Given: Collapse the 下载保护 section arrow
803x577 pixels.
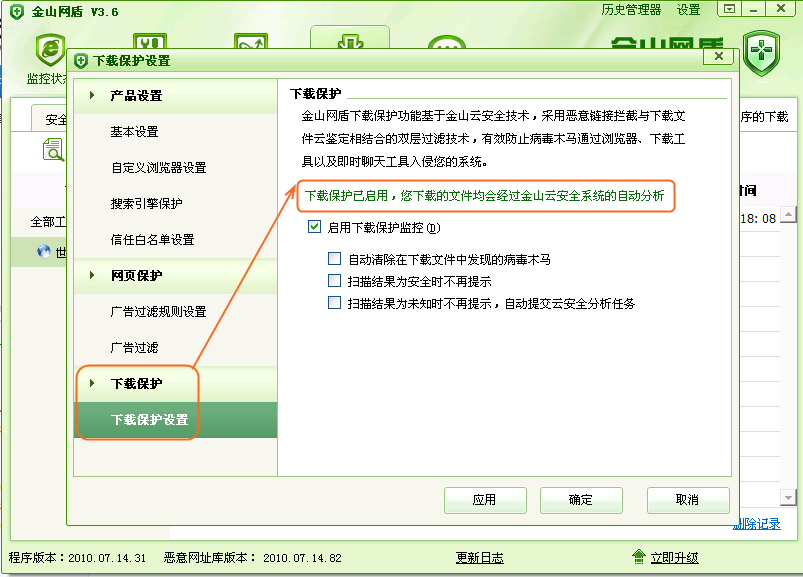Looking at the screenshot, I should point(92,383).
